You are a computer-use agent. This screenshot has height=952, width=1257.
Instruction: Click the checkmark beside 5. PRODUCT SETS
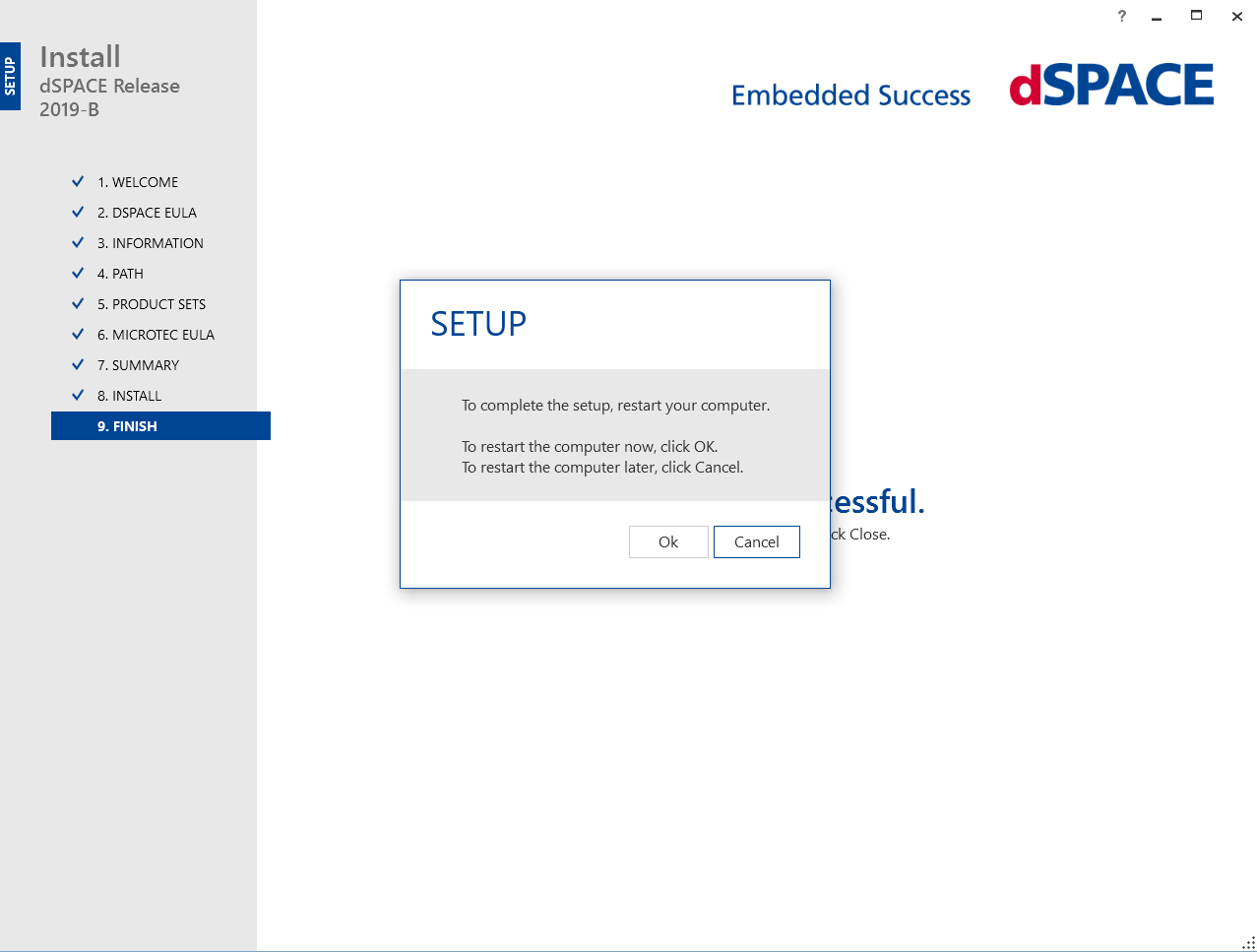click(x=78, y=303)
